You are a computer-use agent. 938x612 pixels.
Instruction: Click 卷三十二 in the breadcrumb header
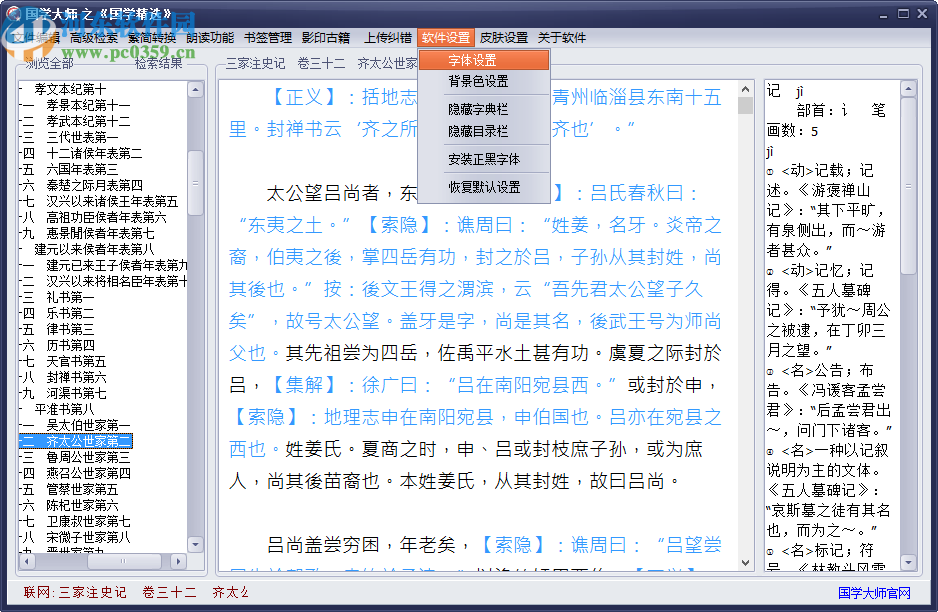pos(321,63)
